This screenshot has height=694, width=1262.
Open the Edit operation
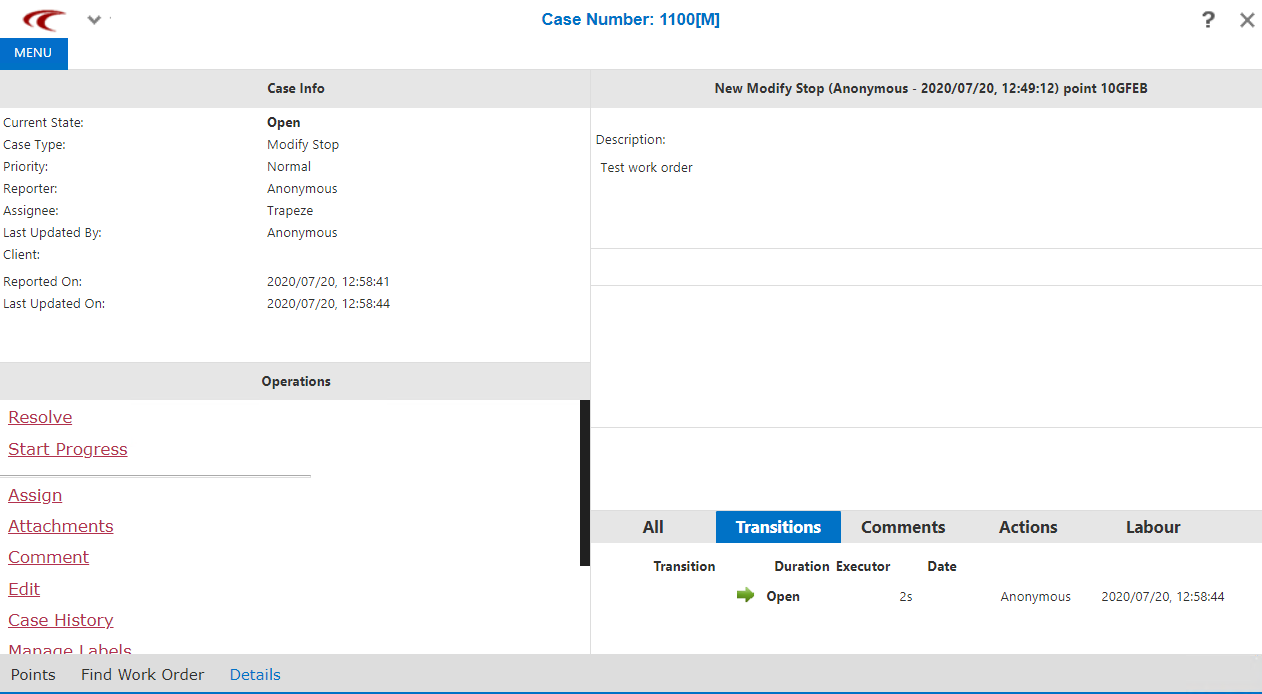(23, 589)
